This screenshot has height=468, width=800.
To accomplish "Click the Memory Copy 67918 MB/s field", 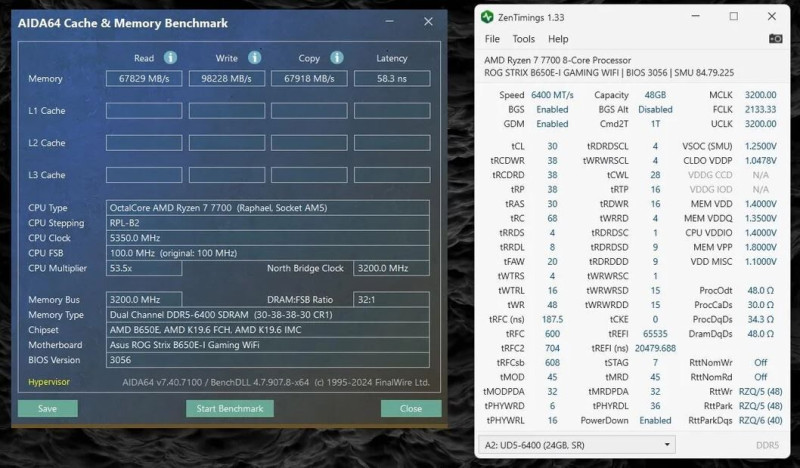I will point(309,79).
